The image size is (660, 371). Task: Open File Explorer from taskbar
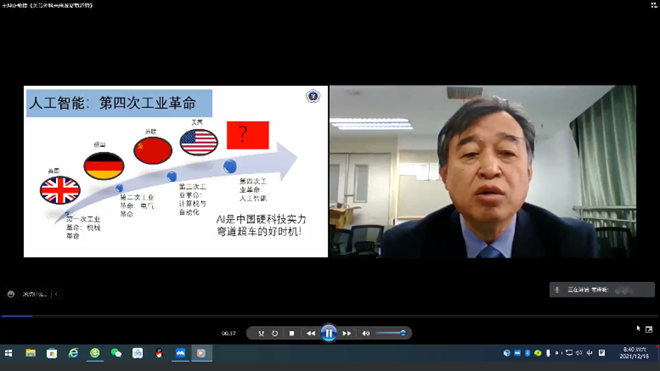(x=30, y=353)
